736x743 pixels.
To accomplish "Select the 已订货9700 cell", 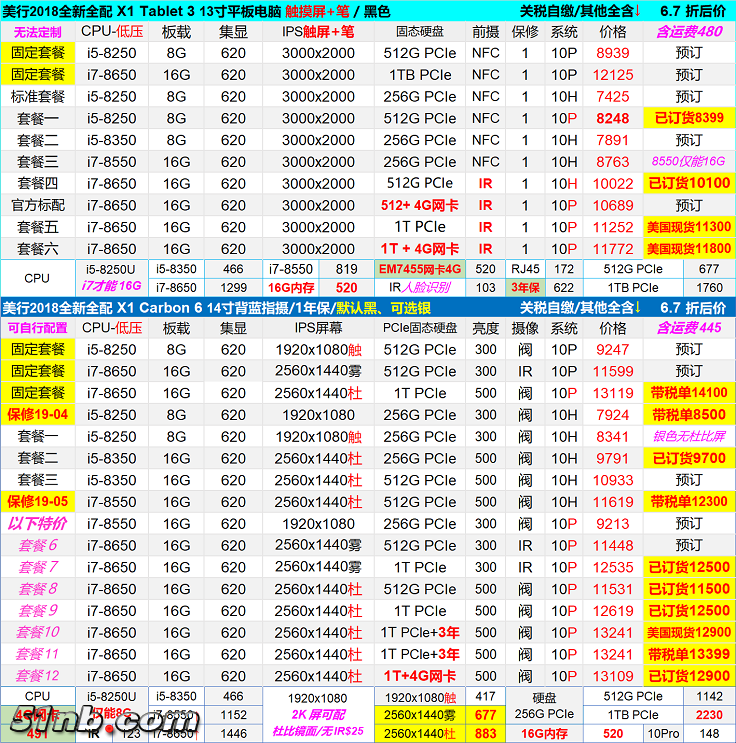I will tap(688, 459).
